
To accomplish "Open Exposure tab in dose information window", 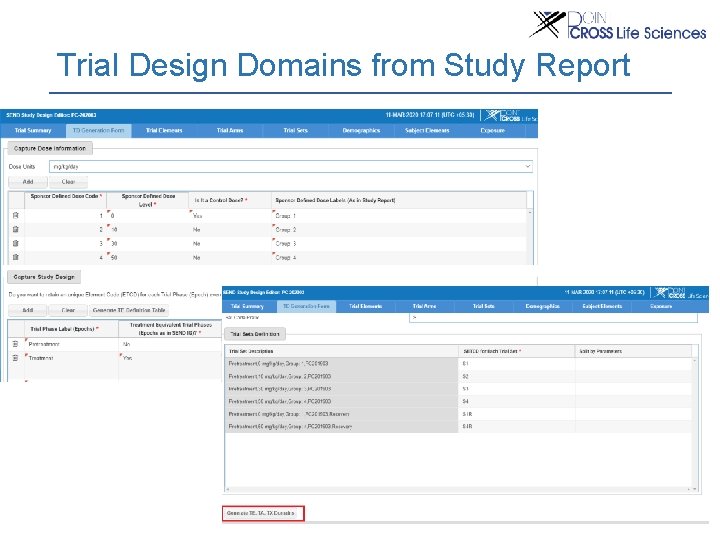I will pyautogui.click(x=493, y=130).
